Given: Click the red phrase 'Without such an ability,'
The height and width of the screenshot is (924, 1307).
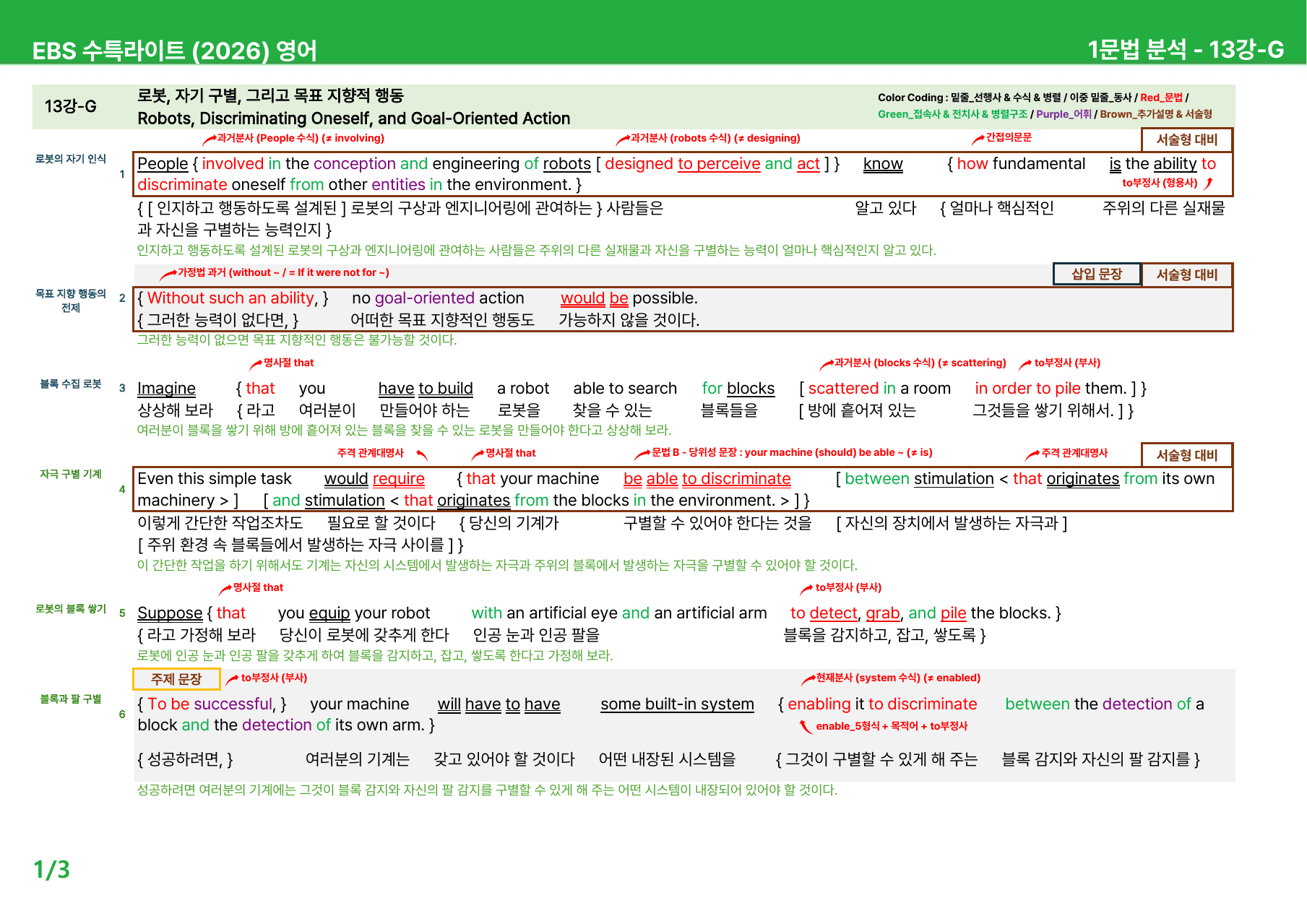Looking at the screenshot, I should click(233, 298).
